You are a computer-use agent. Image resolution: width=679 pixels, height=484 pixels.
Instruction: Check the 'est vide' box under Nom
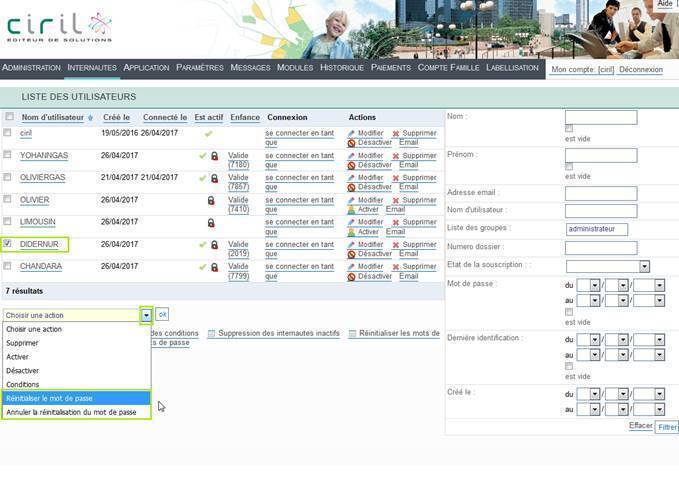(x=569, y=129)
